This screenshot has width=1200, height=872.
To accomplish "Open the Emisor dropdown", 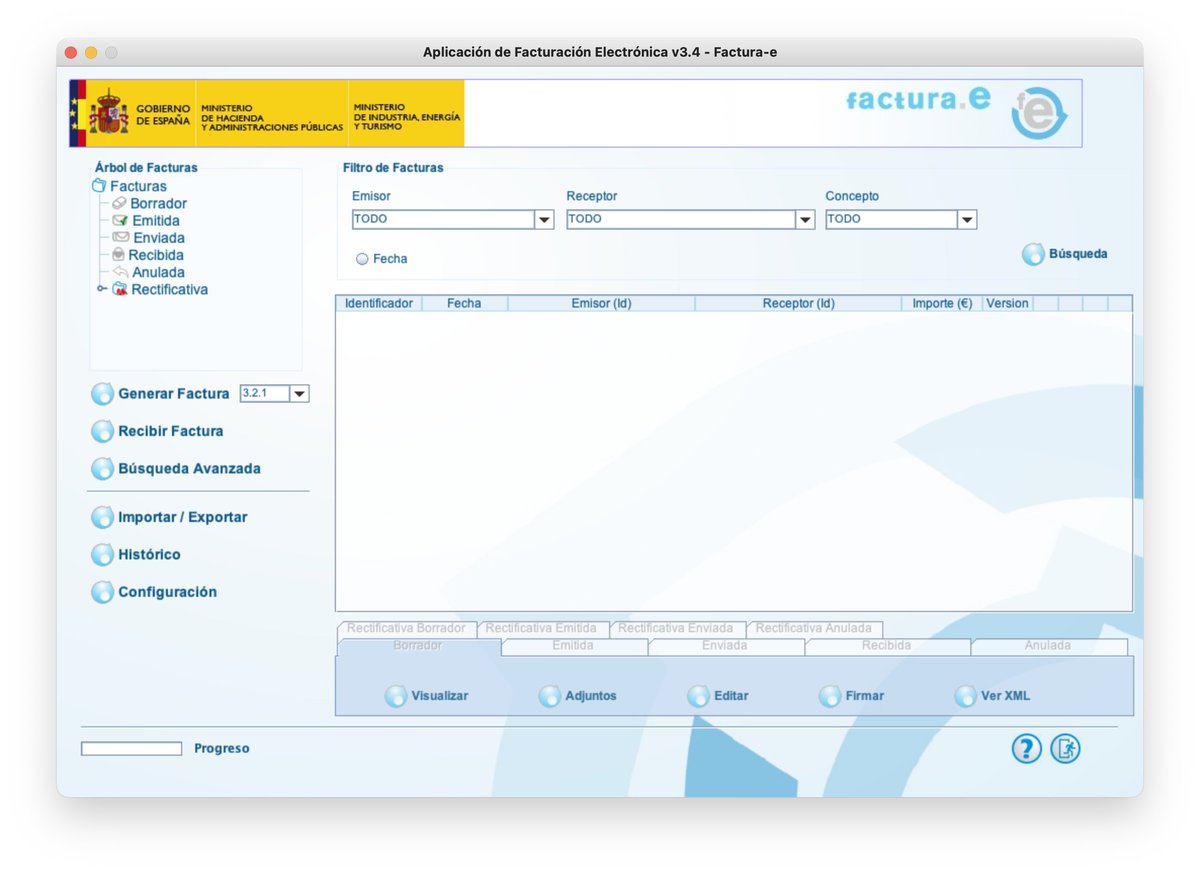I will [544, 220].
